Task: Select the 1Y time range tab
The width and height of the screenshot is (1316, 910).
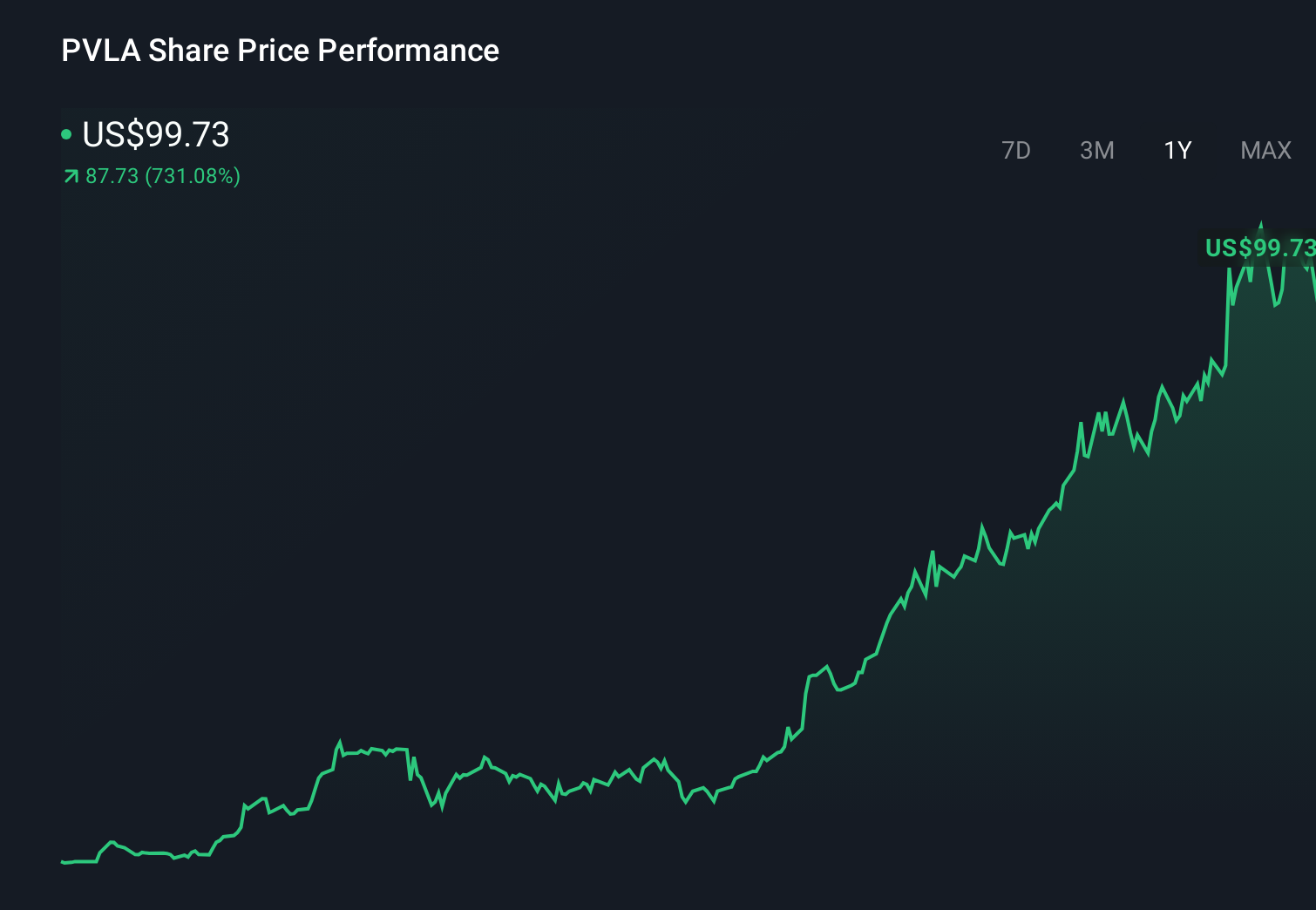Action: click(x=1177, y=150)
